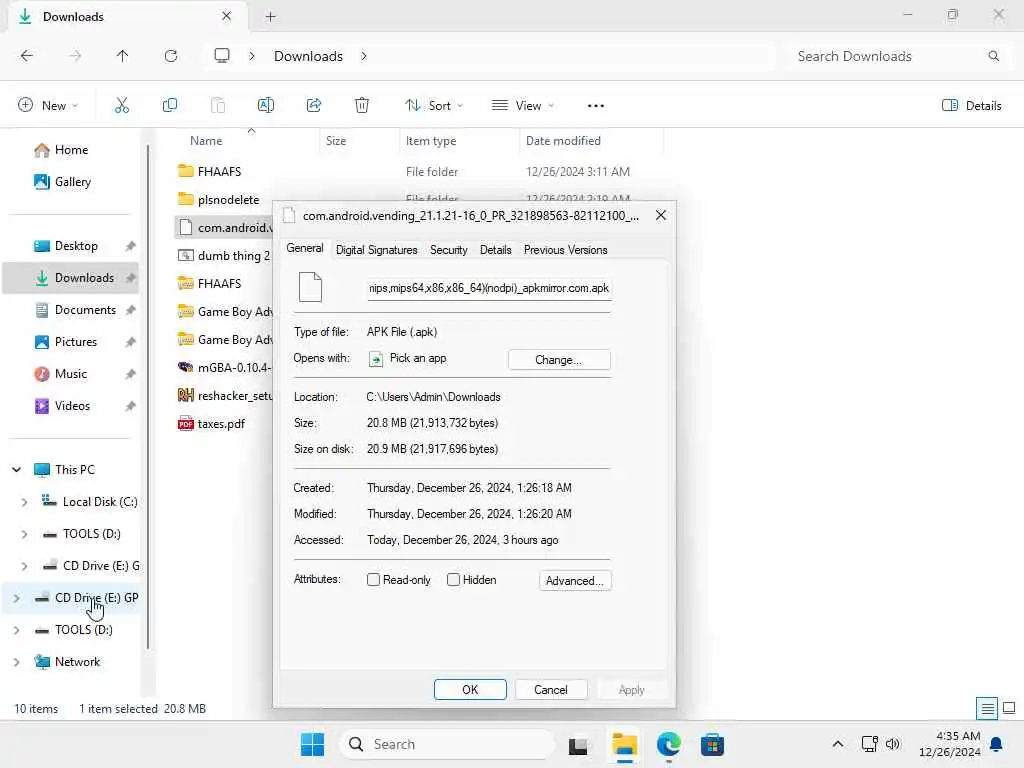The height and width of the screenshot is (768, 1024).
Task: Select the General tab
Action: coord(305,249)
